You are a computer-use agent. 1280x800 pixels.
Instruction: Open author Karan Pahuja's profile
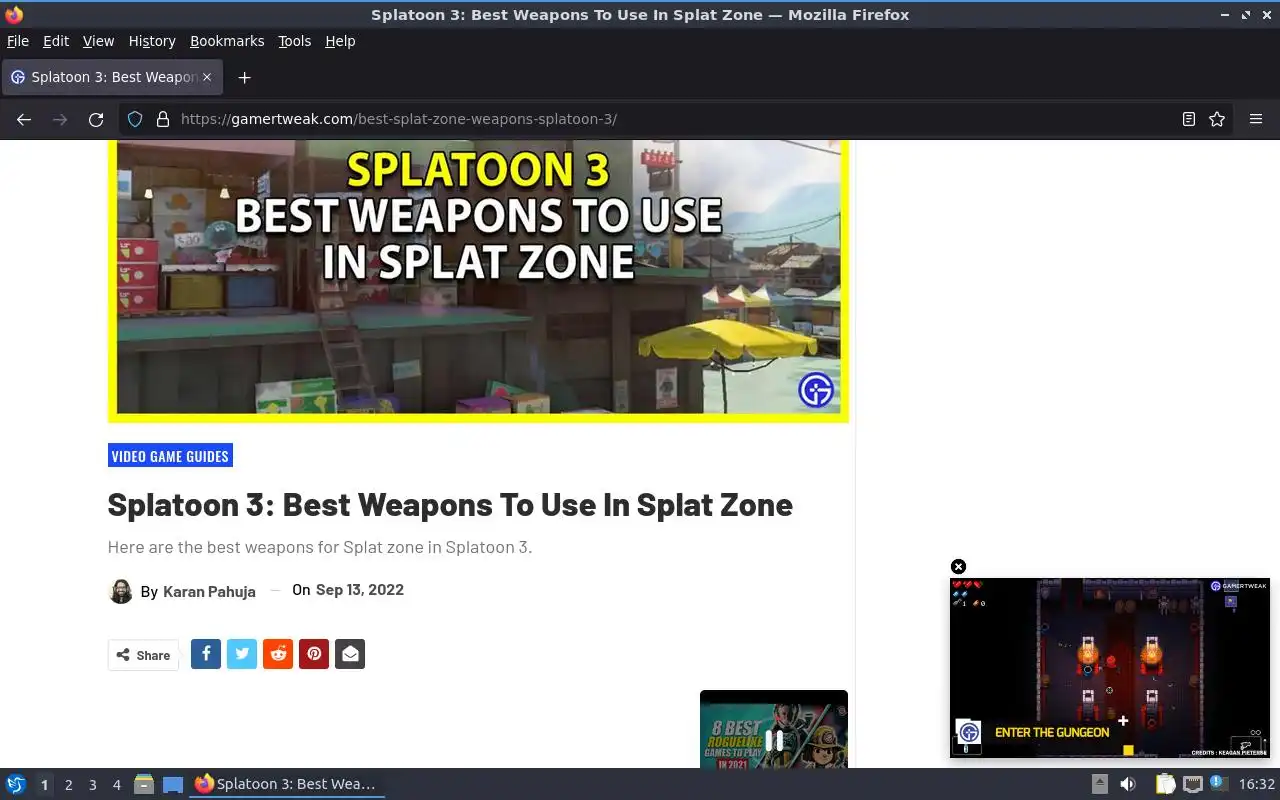[x=209, y=591]
